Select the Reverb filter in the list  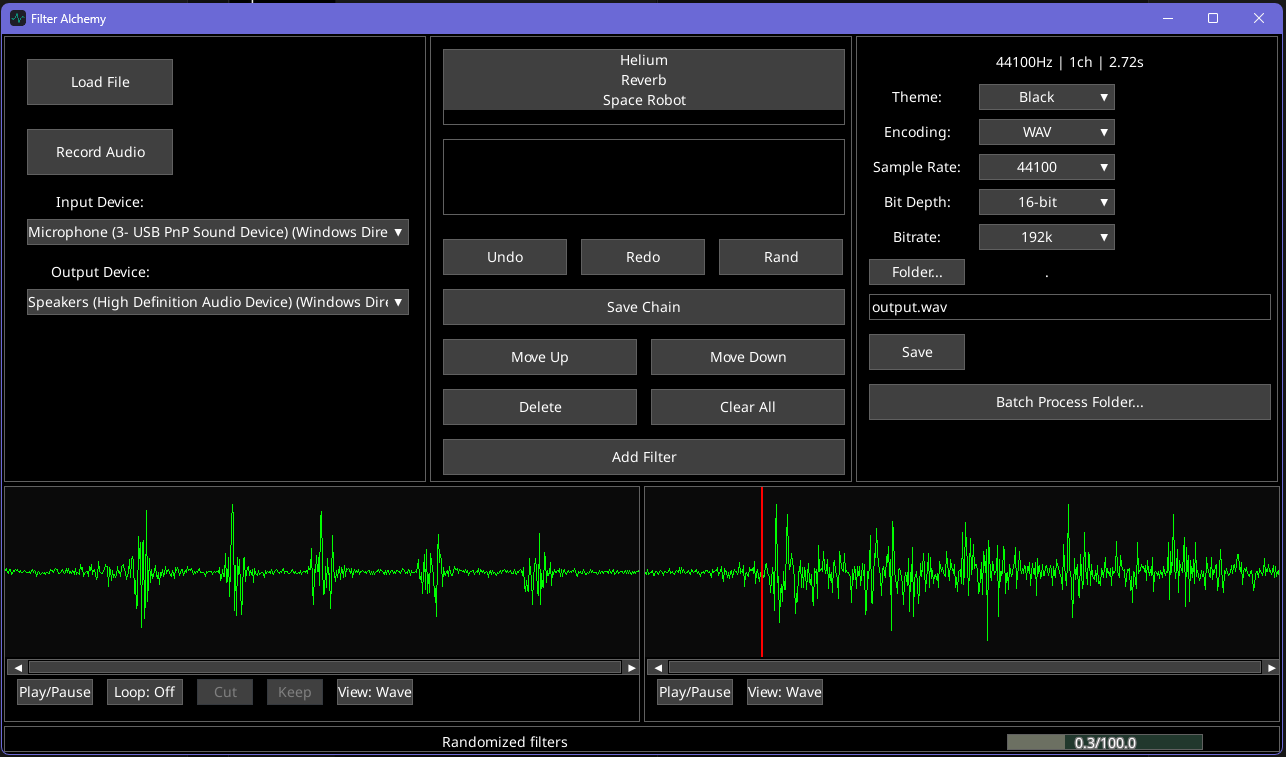(643, 80)
